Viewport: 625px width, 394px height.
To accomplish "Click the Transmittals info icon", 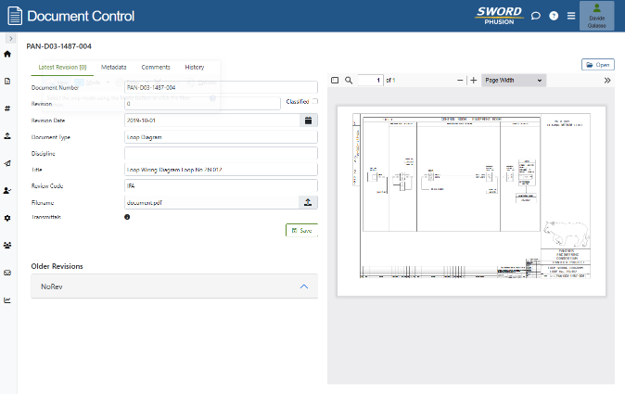I will (127, 217).
